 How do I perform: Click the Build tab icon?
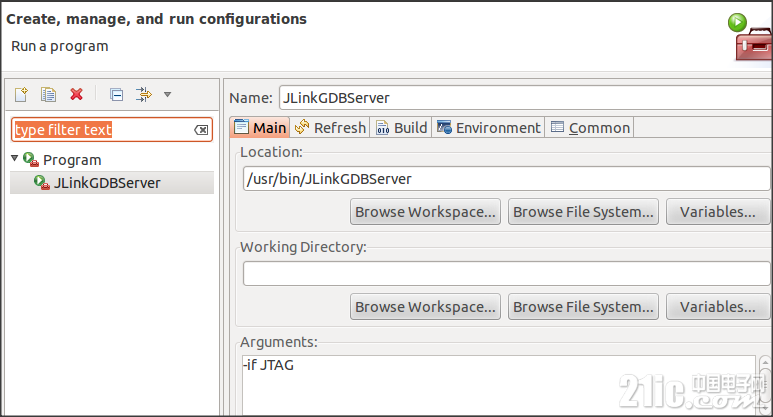[383, 128]
